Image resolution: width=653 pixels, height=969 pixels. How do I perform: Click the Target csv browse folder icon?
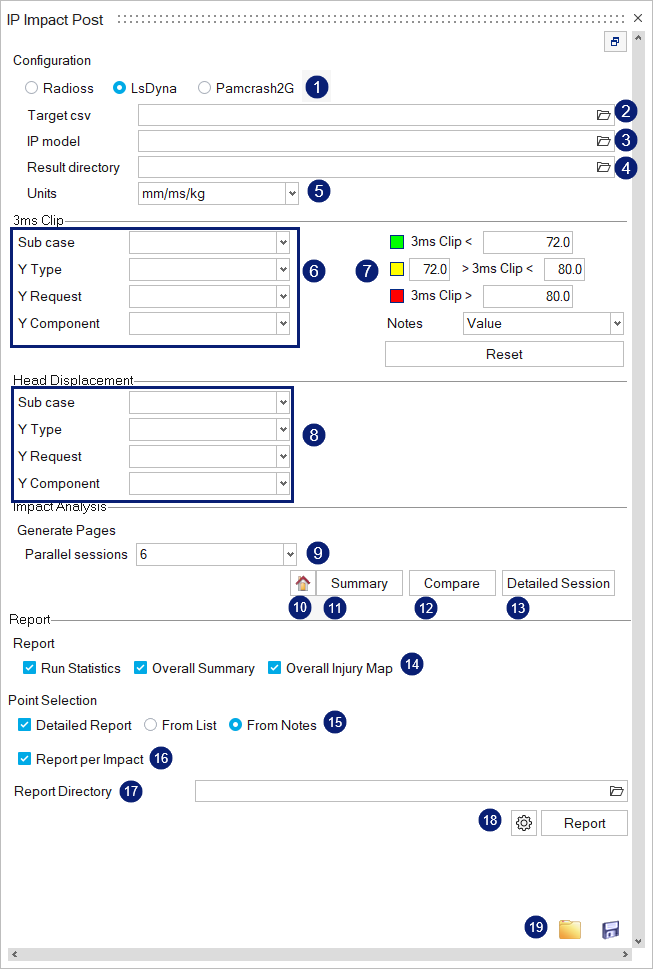[x=603, y=115]
